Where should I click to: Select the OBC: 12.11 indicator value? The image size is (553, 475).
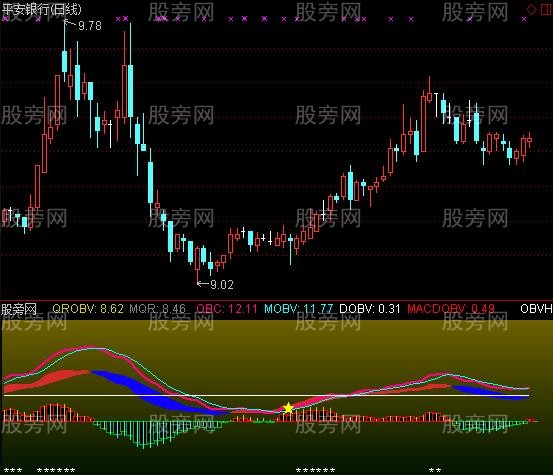click(227, 309)
